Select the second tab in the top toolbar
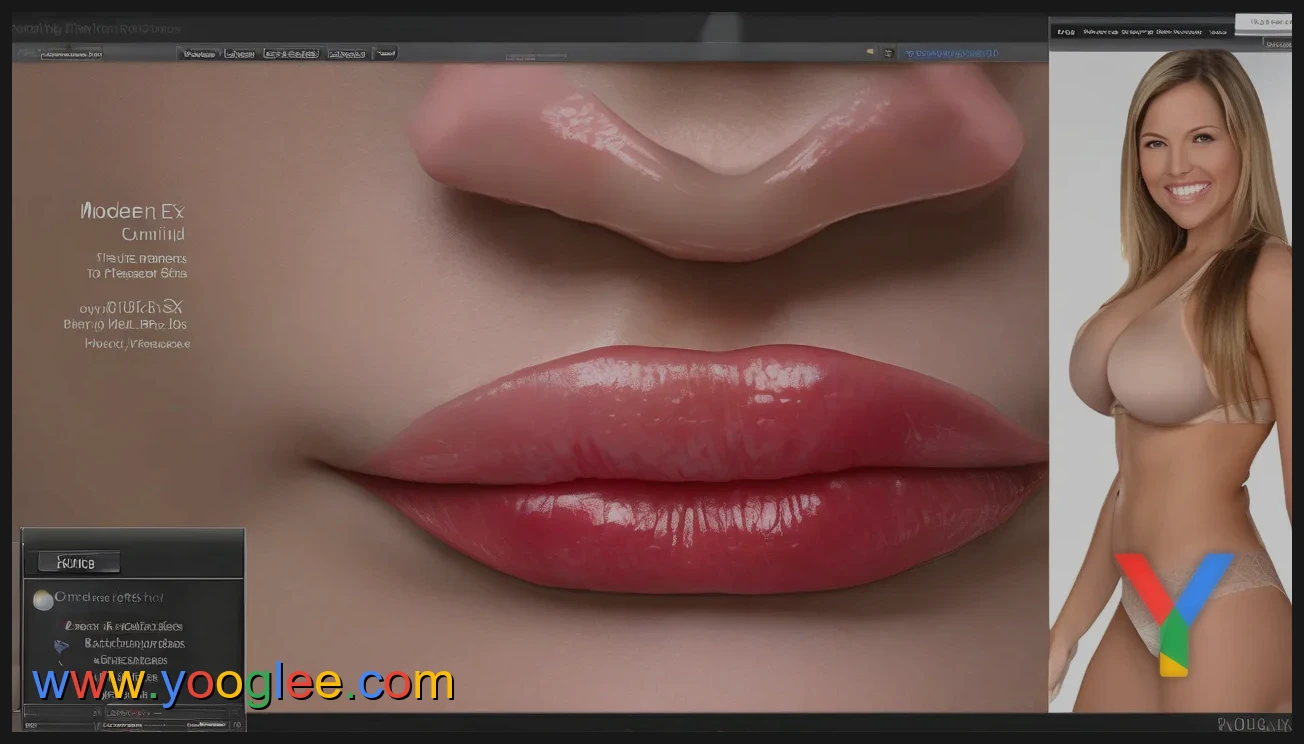The image size is (1304, 744). point(239,53)
